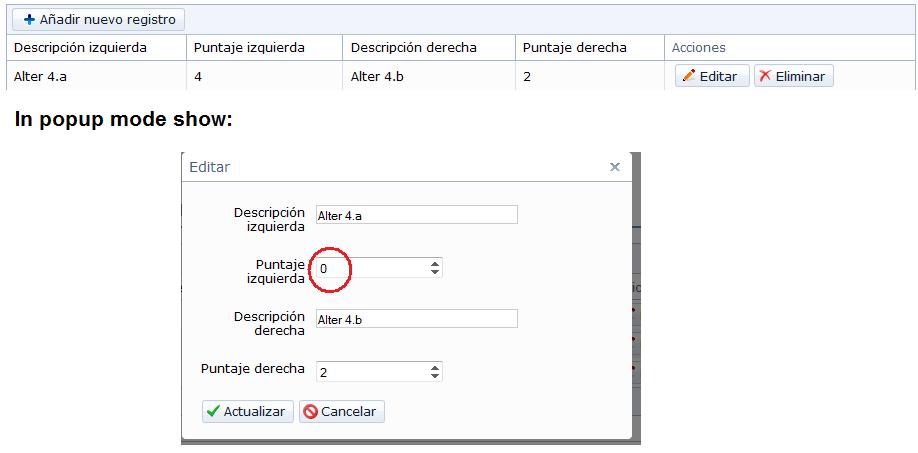The height and width of the screenshot is (453, 918).
Task: Click the Cancelar button
Action: tap(342, 411)
